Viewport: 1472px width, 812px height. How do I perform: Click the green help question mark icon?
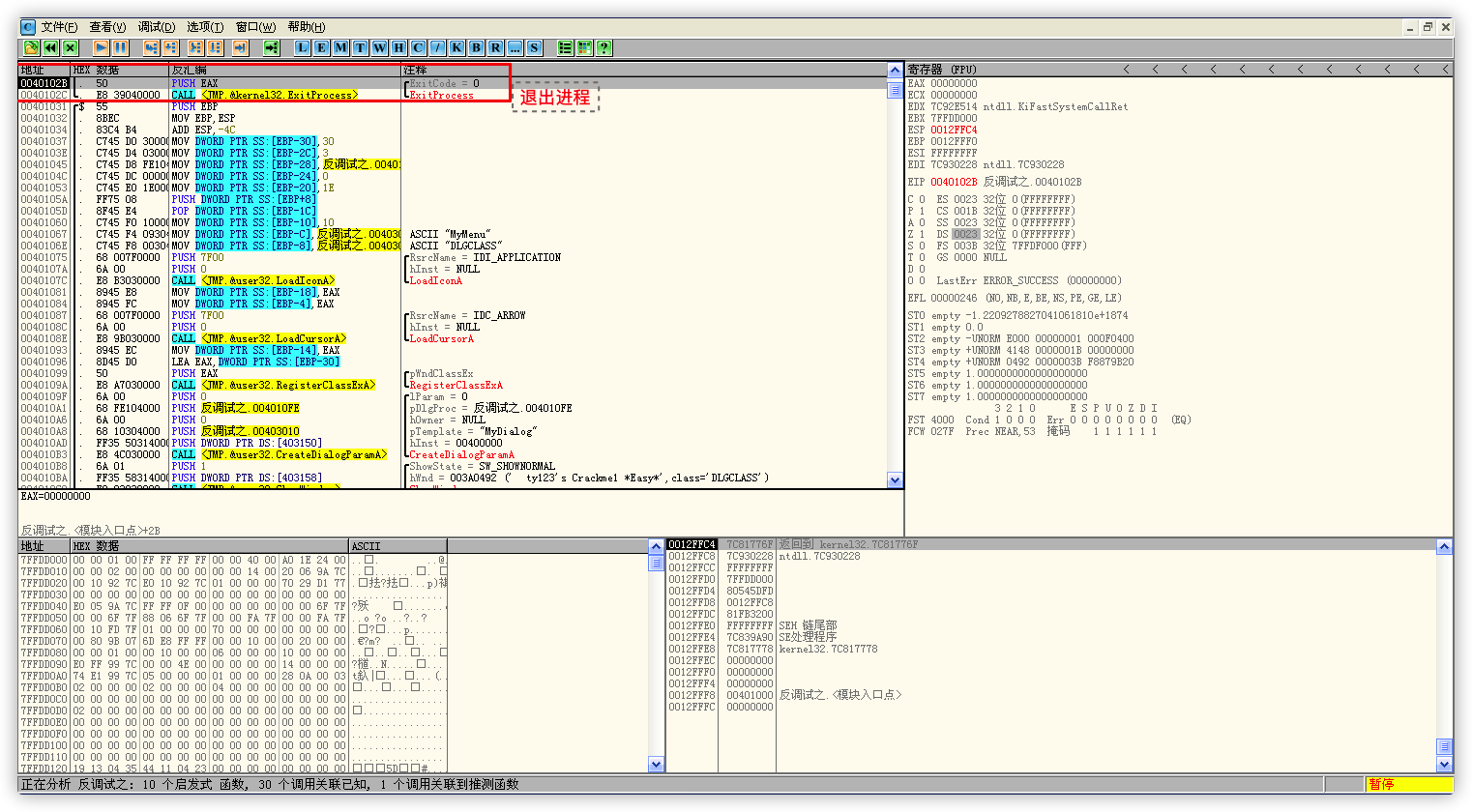(x=604, y=47)
